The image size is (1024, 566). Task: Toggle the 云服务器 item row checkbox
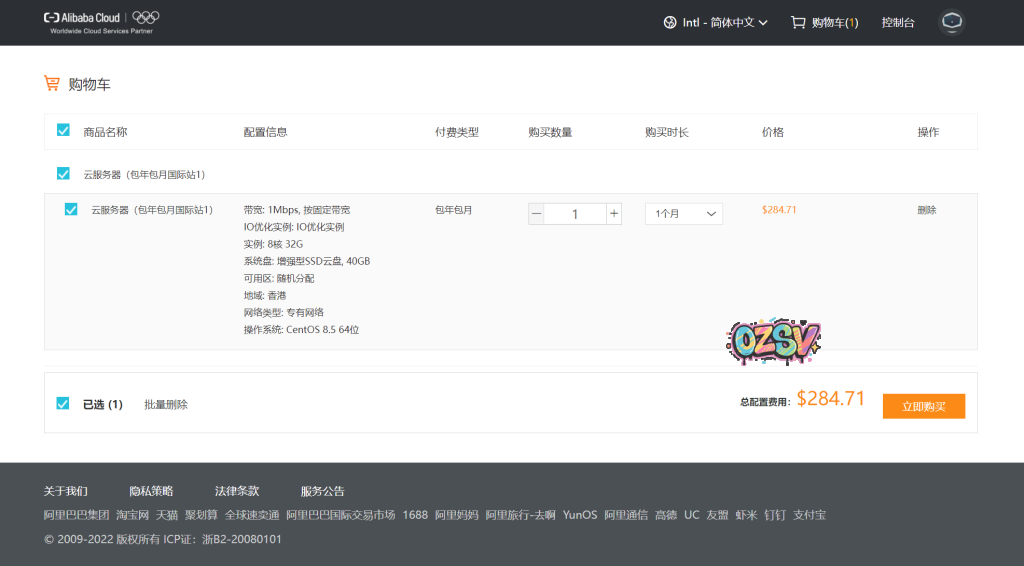point(71,210)
